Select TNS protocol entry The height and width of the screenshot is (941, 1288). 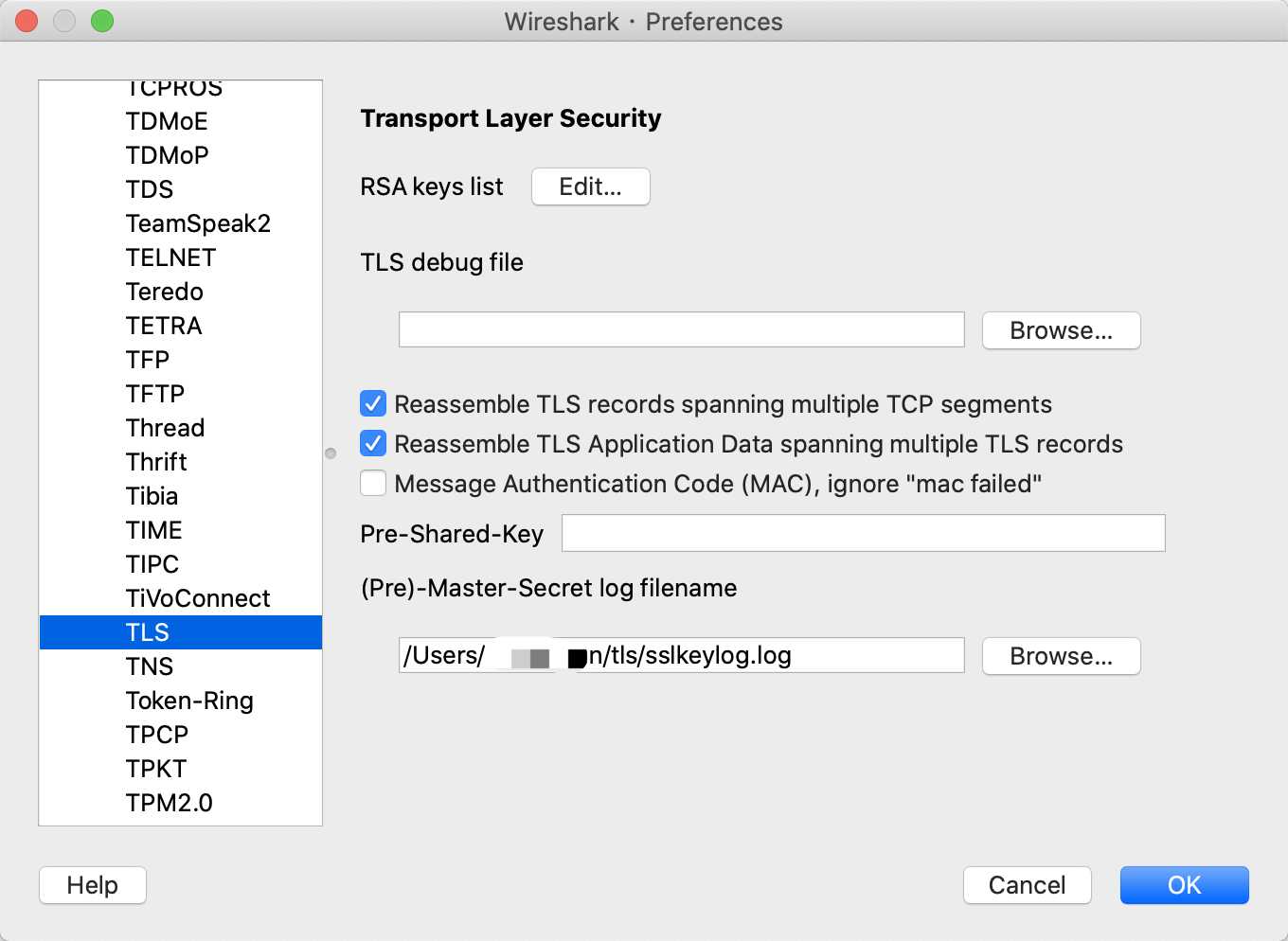click(x=180, y=666)
